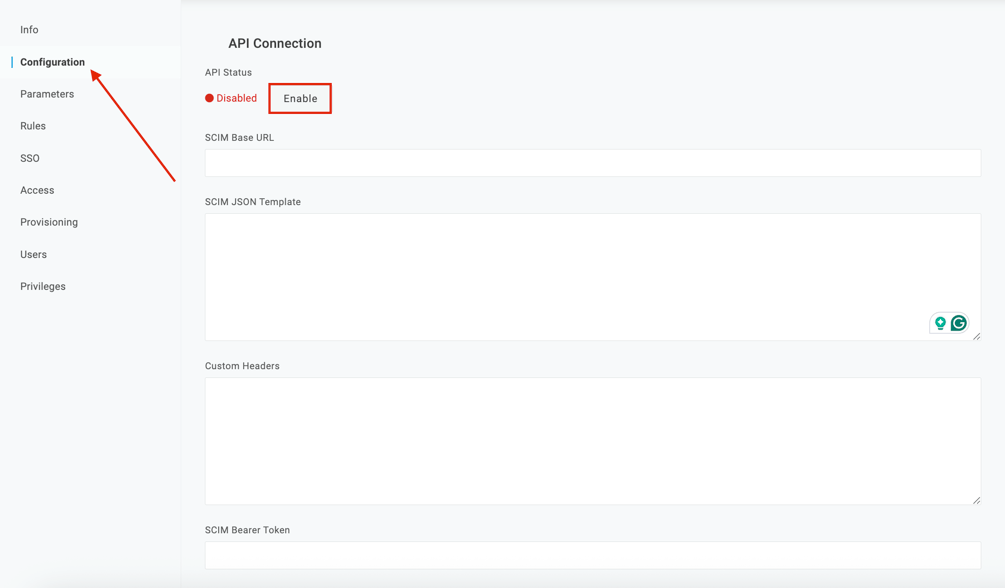Click the API Connection heading

pyautogui.click(x=274, y=43)
